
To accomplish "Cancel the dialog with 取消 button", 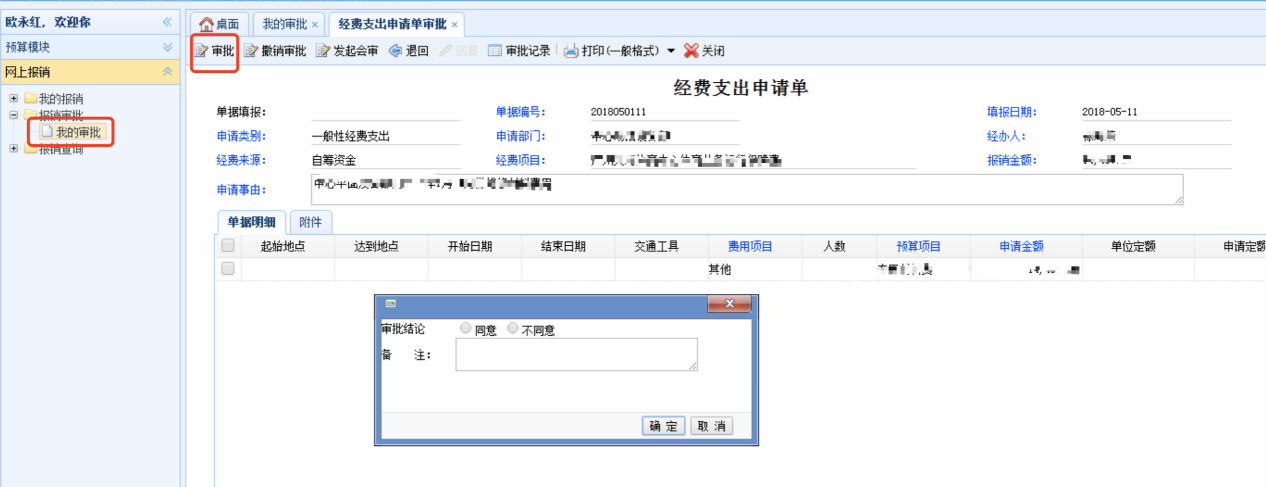I will 711,426.
